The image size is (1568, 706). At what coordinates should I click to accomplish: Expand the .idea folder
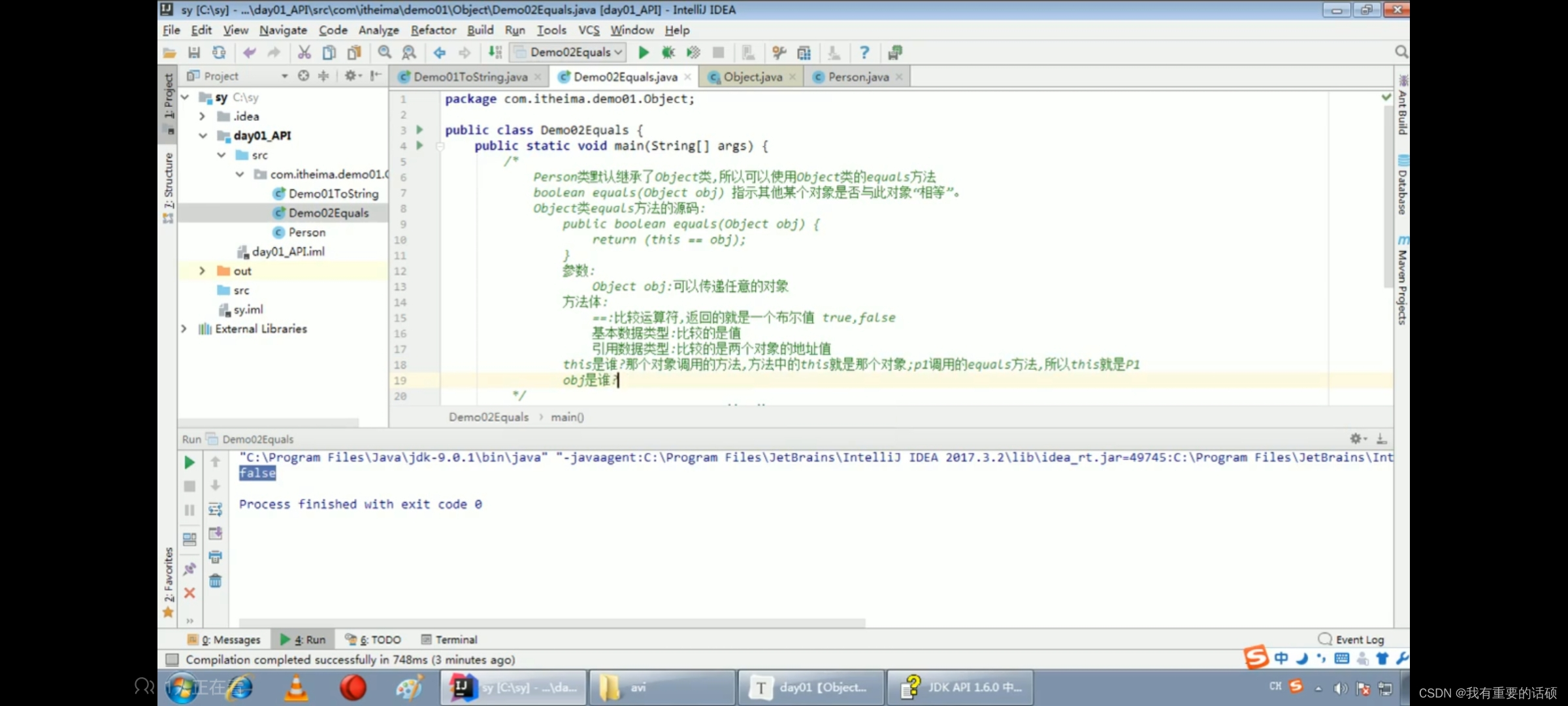pos(202,116)
